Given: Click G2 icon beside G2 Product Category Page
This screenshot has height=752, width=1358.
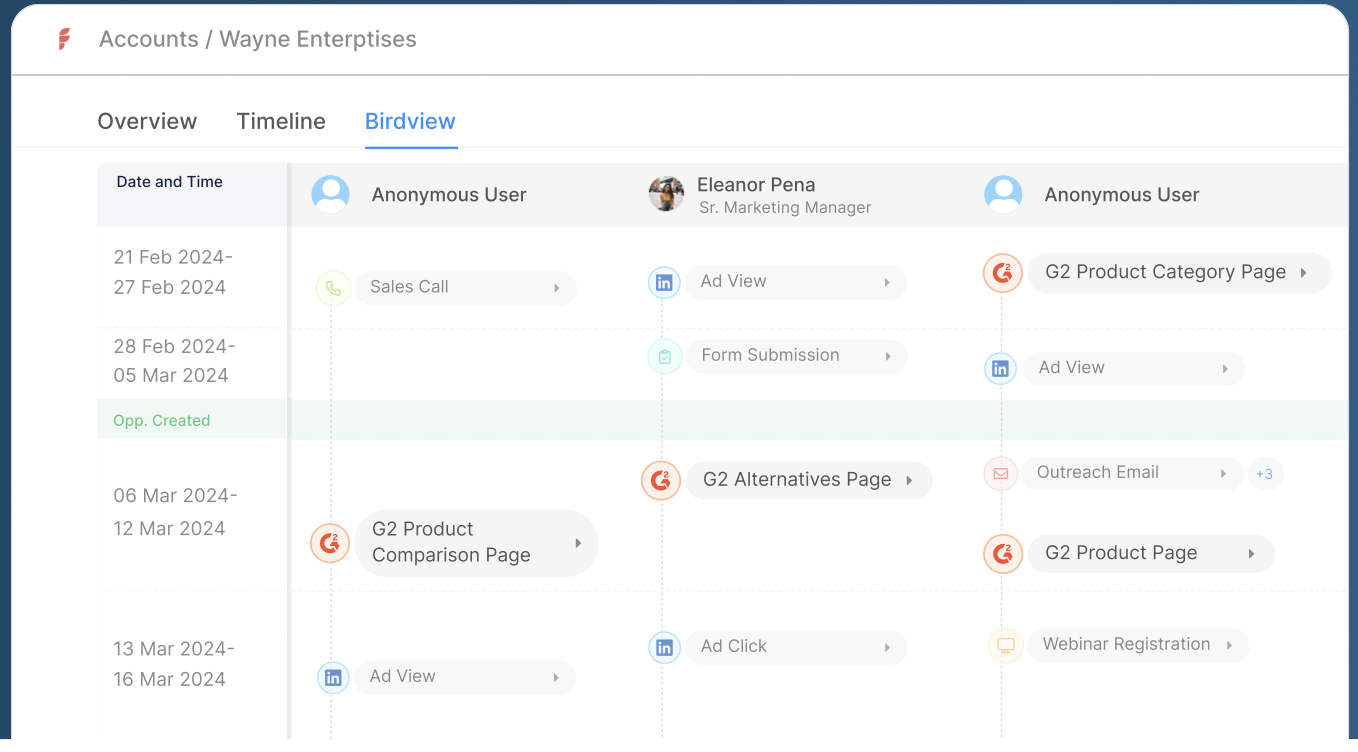Looking at the screenshot, I should click(1003, 272).
